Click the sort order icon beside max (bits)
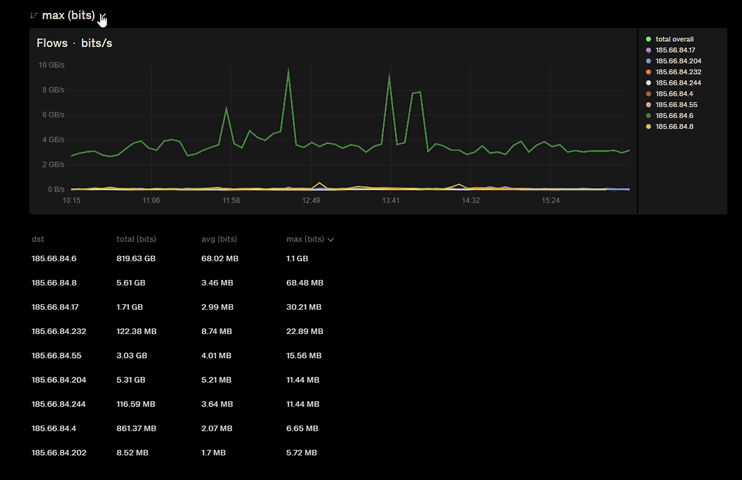 33,16
